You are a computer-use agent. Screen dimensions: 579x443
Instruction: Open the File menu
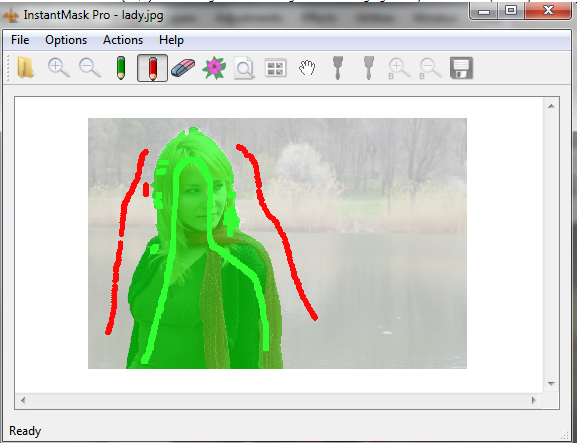pyautogui.click(x=20, y=40)
